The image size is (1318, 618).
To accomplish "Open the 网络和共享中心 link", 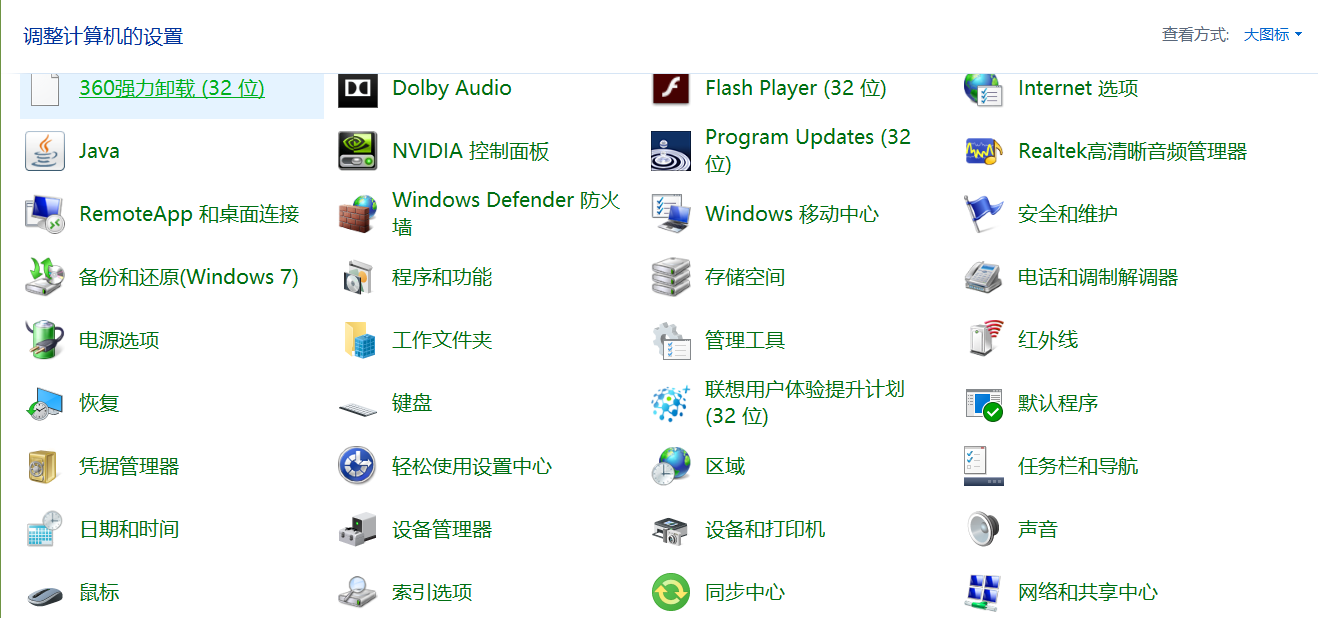I will click(1088, 592).
